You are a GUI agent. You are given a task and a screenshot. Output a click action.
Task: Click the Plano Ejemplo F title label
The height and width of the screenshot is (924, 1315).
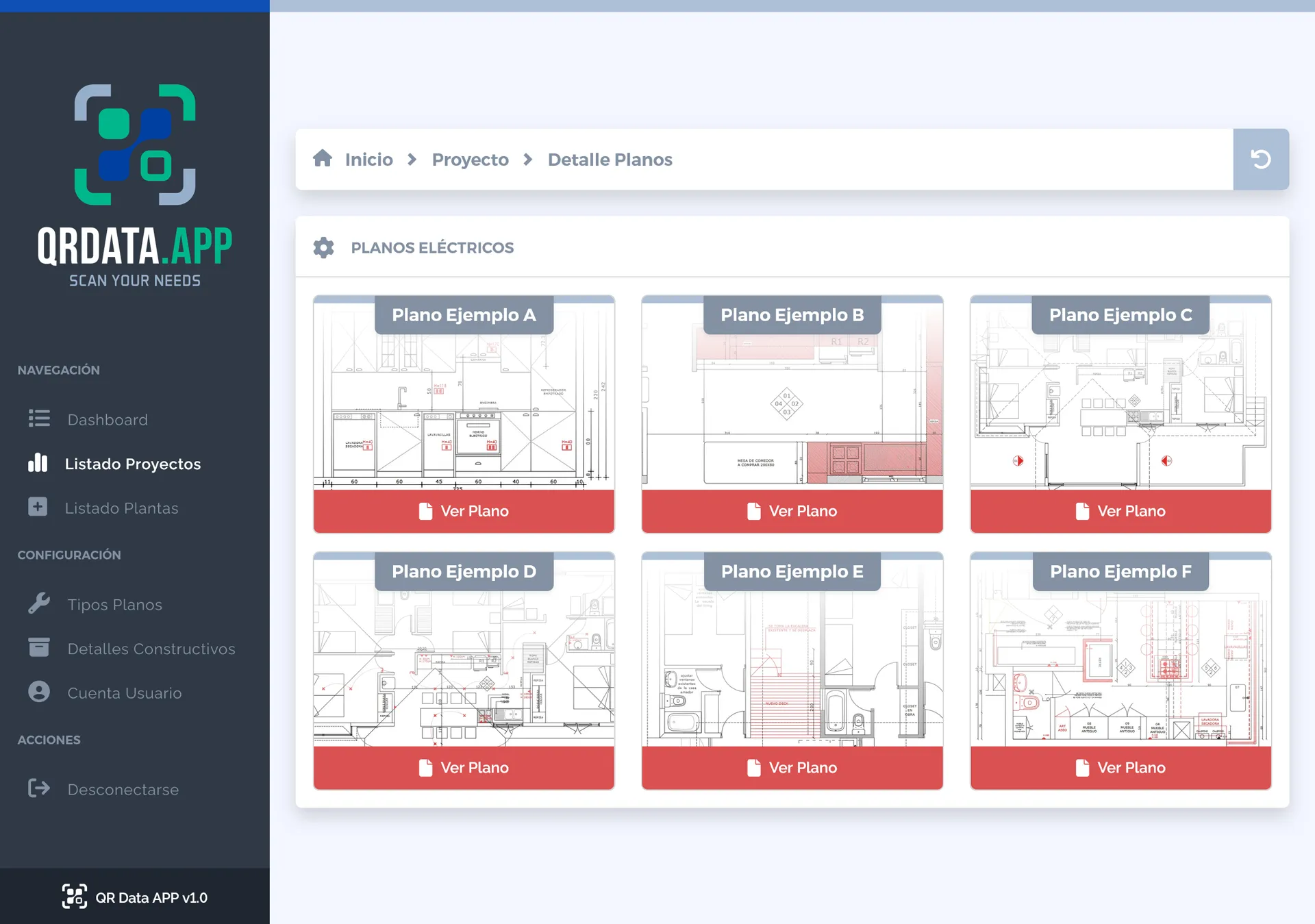coord(1120,571)
